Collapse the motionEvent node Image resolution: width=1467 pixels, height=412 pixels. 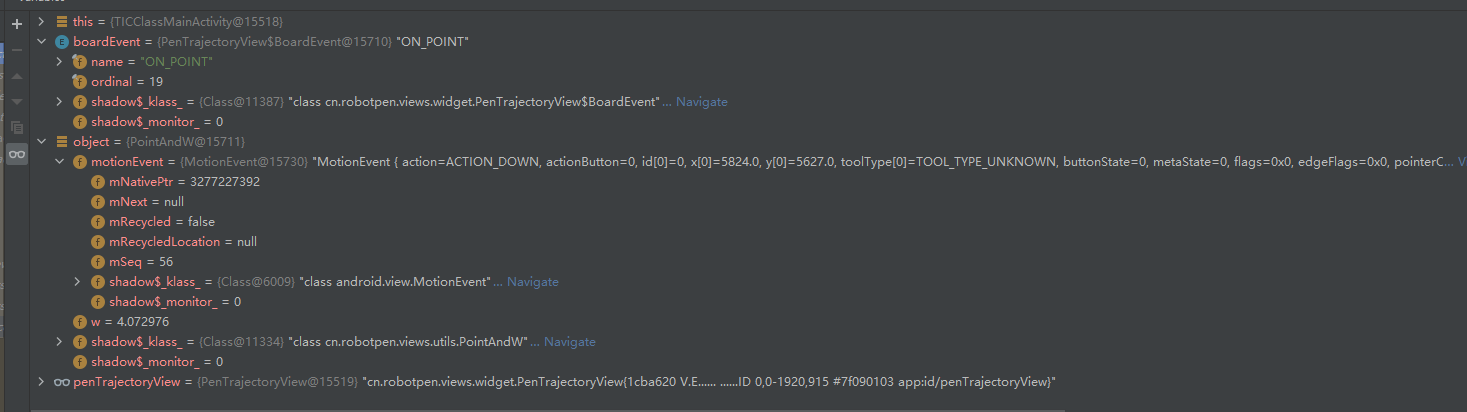[59, 162]
